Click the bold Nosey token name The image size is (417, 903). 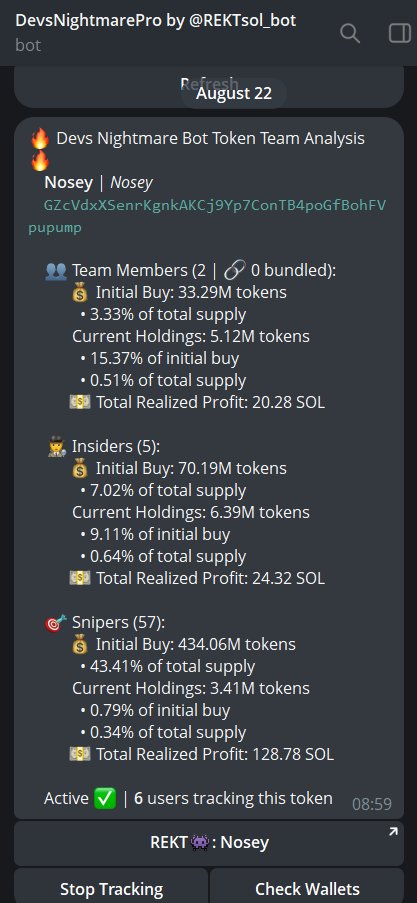[x=69, y=183]
